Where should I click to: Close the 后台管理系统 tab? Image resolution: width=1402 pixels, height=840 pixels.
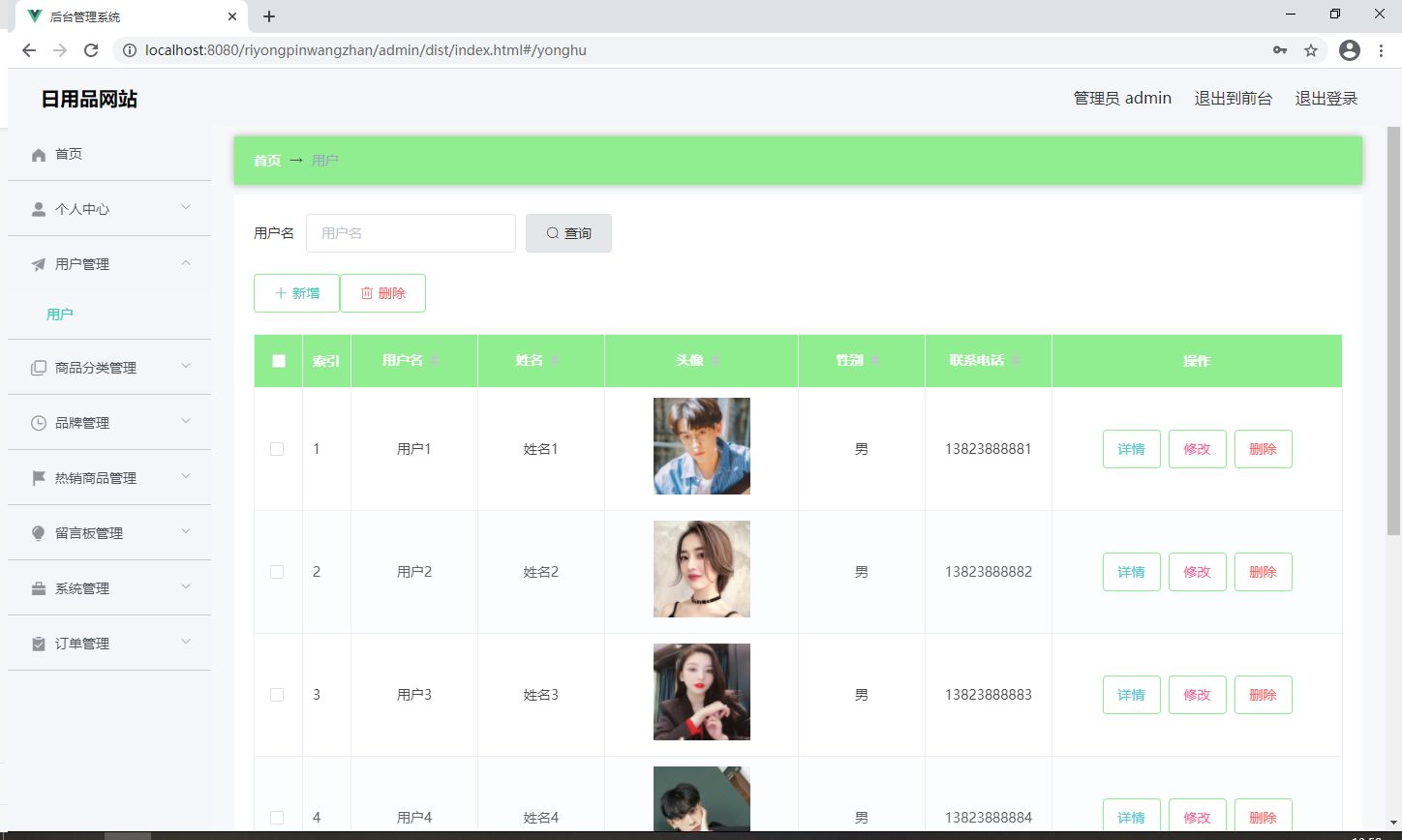pos(232,16)
